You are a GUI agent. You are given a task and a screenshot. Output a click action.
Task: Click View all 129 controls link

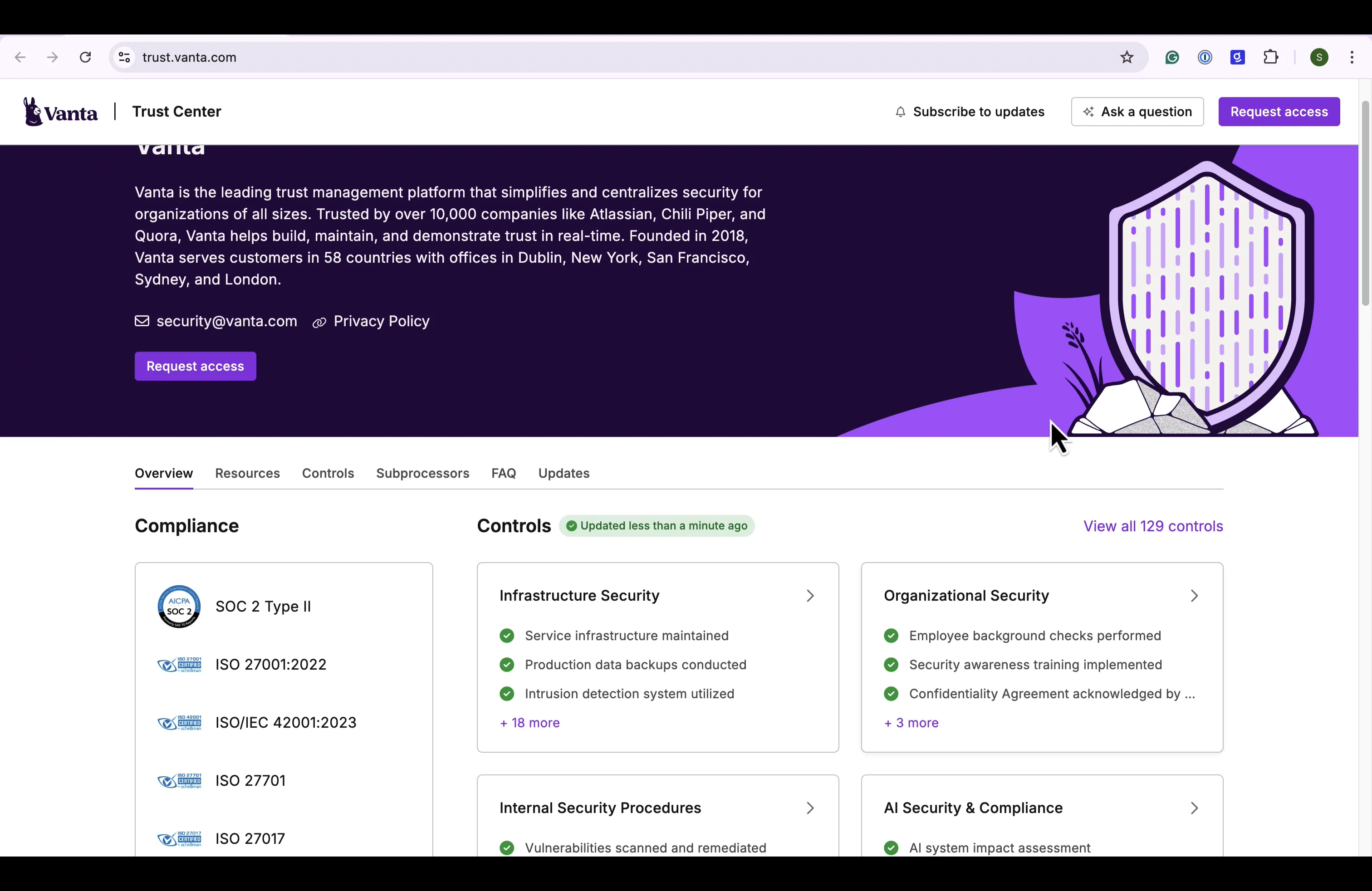[x=1152, y=526]
